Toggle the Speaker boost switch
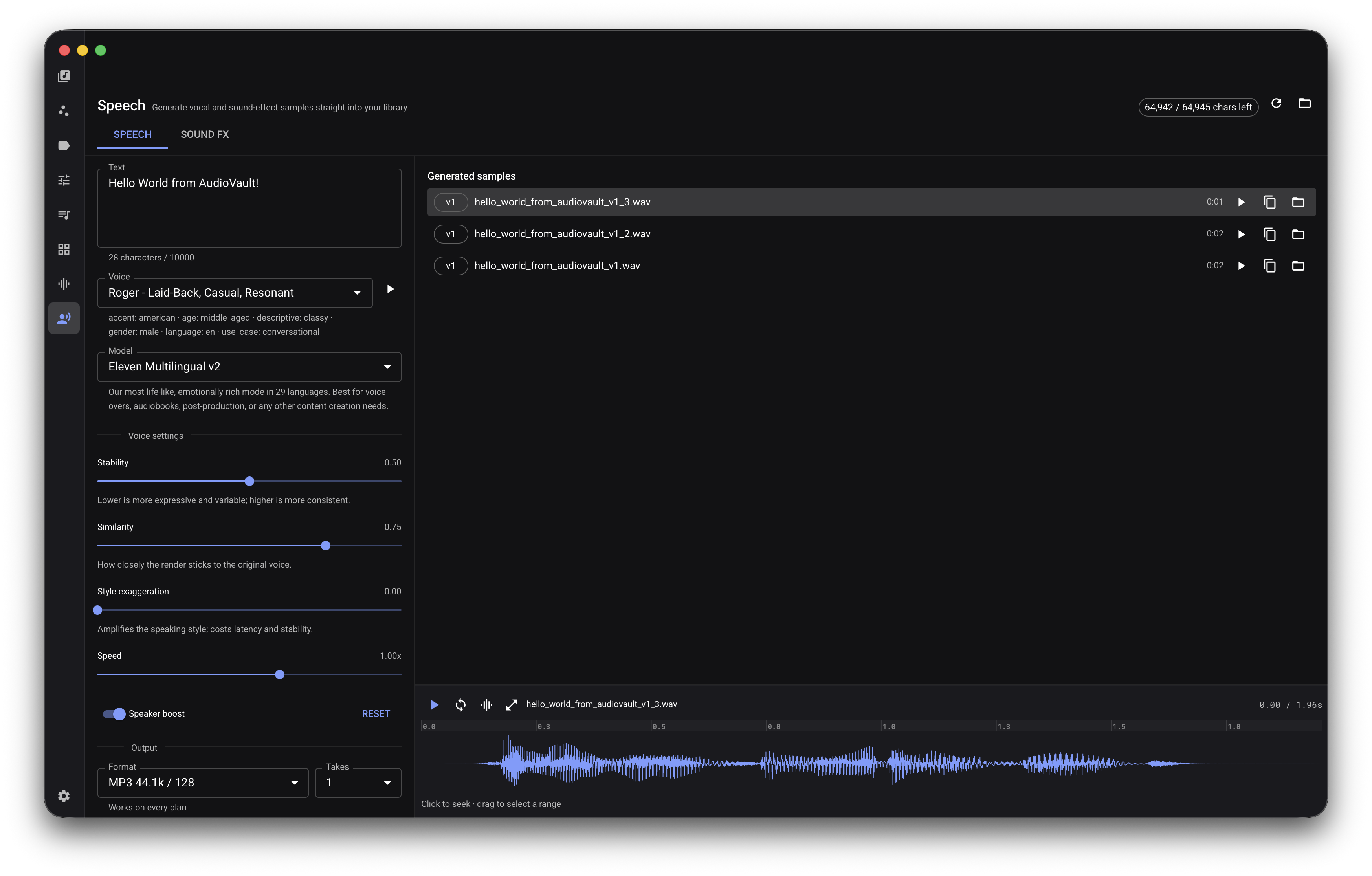 point(114,714)
